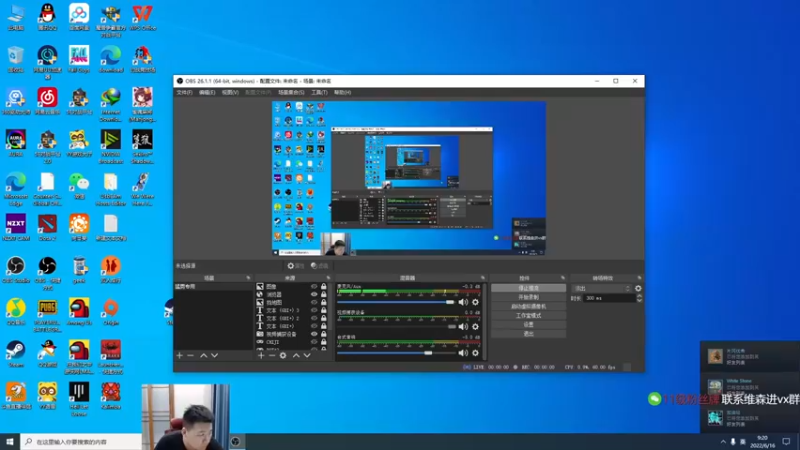
Task: Open OBS 设置 settings button
Action: [529, 324]
